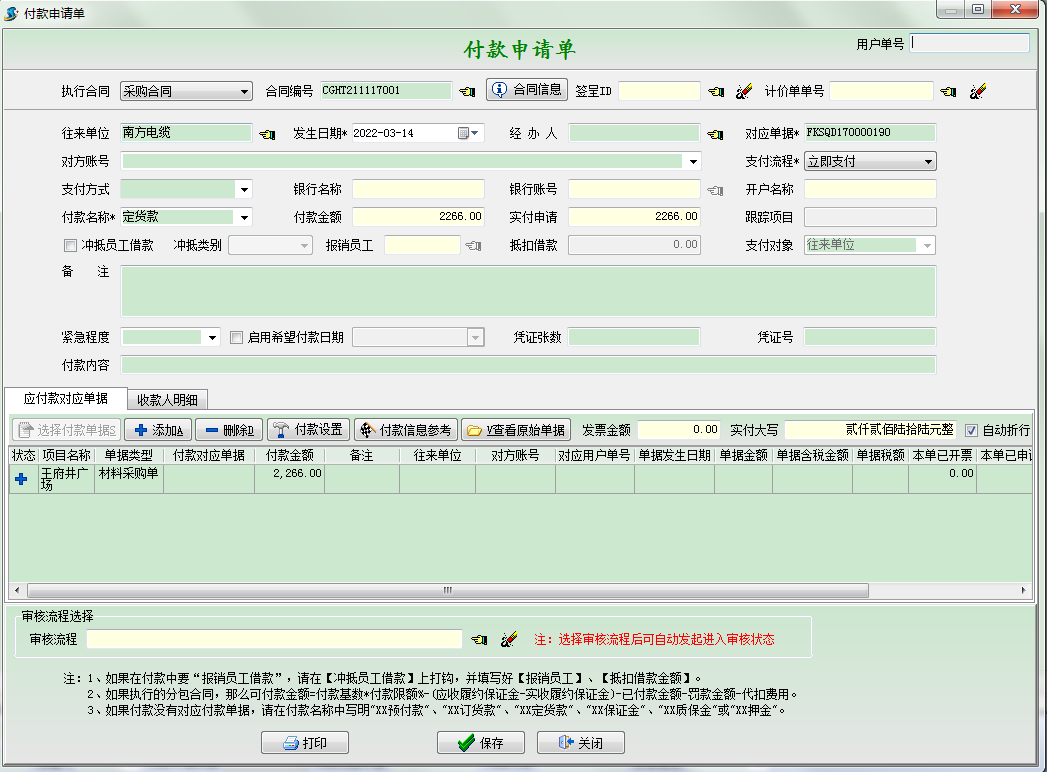Open 紧急程度 dropdown
1047x772 pixels.
pos(212,337)
